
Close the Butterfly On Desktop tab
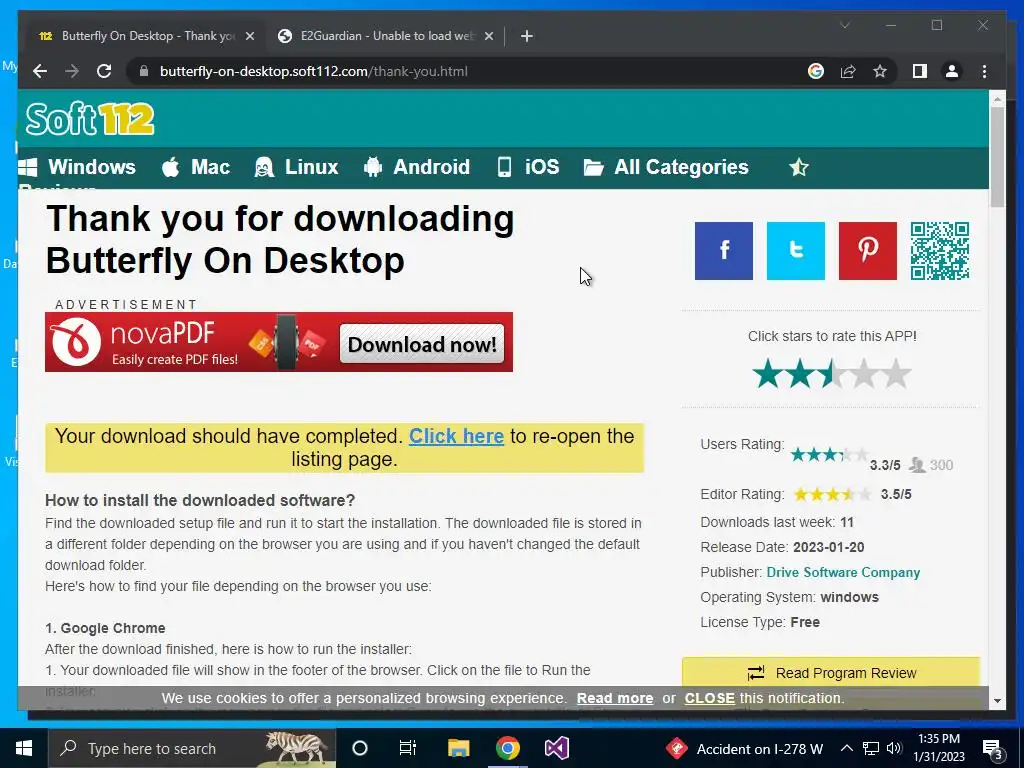(249, 36)
